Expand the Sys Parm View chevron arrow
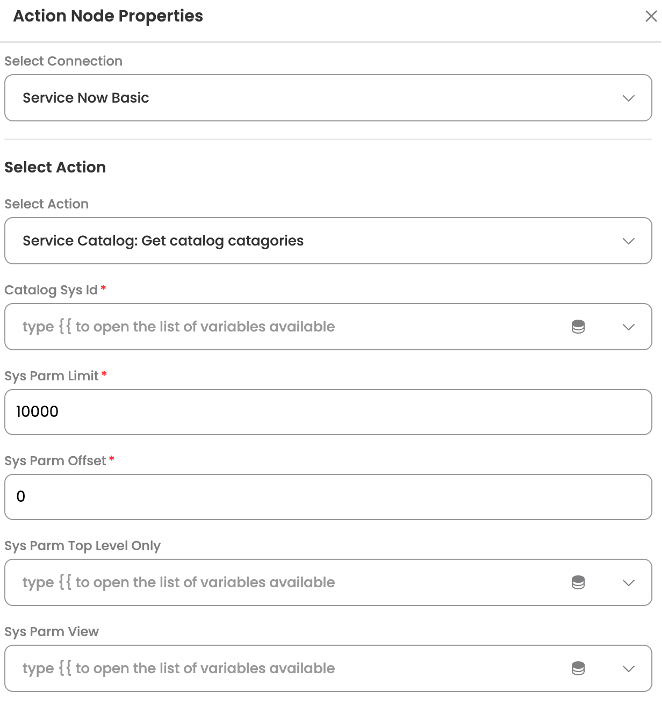 pos(628,669)
